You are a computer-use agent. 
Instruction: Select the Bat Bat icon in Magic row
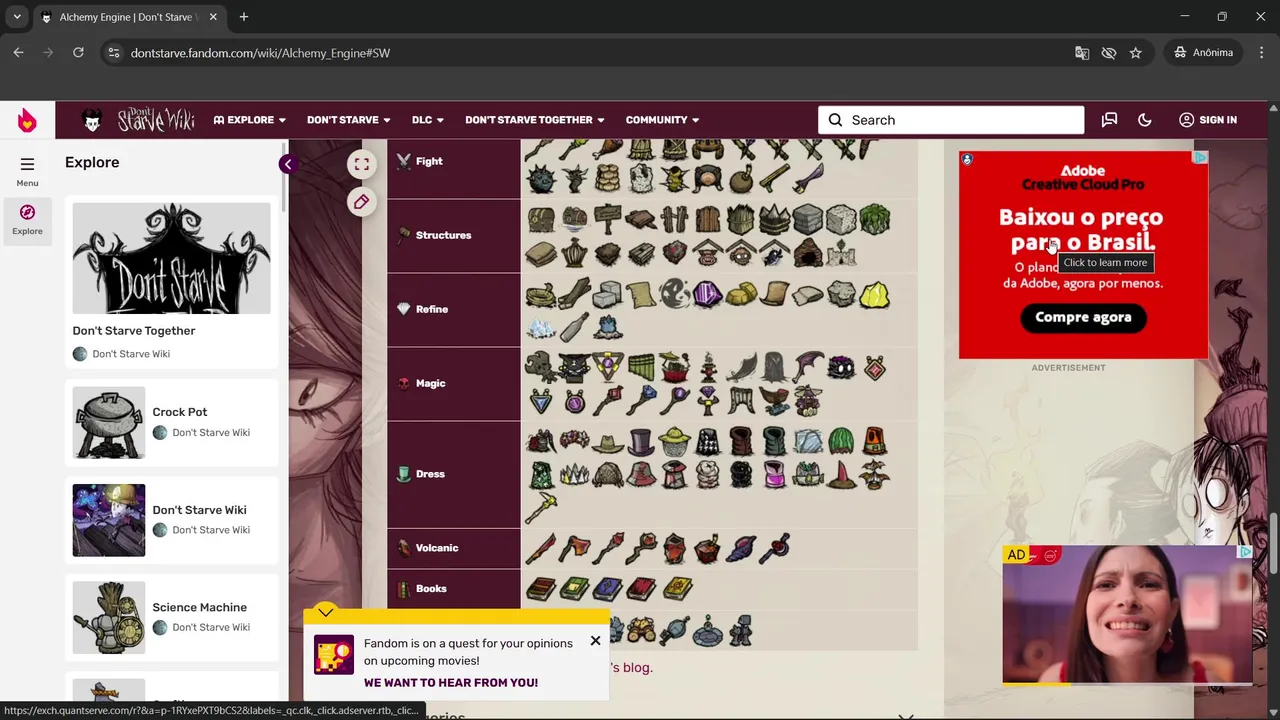pos(808,367)
